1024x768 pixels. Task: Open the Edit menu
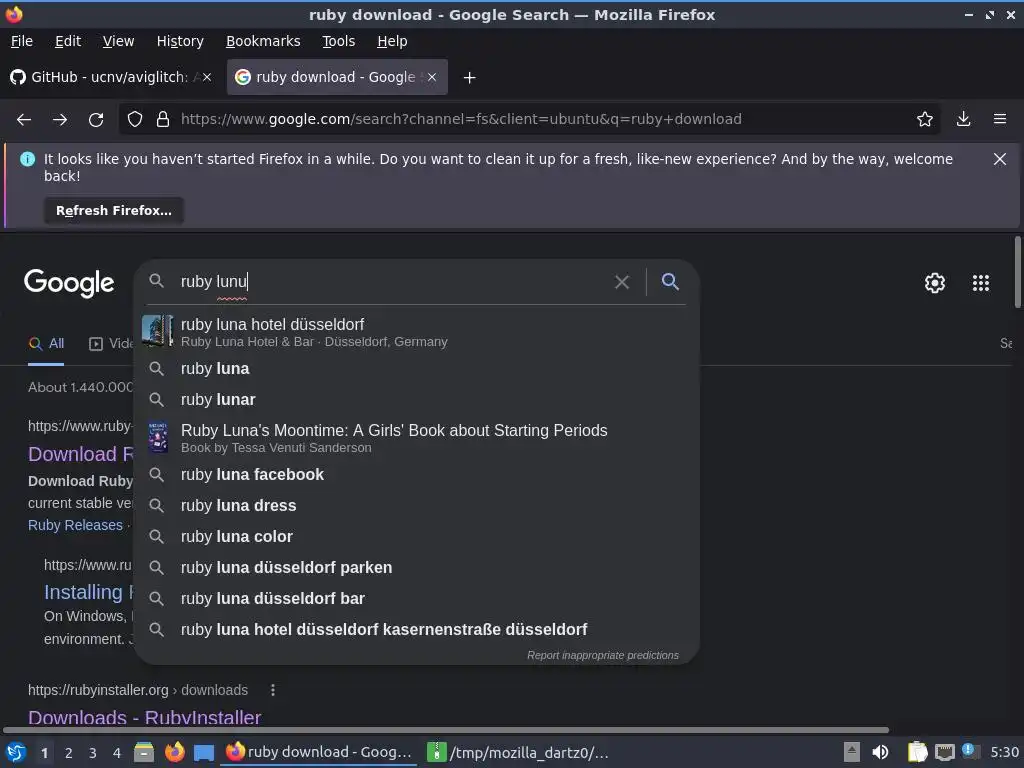(68, 41)
